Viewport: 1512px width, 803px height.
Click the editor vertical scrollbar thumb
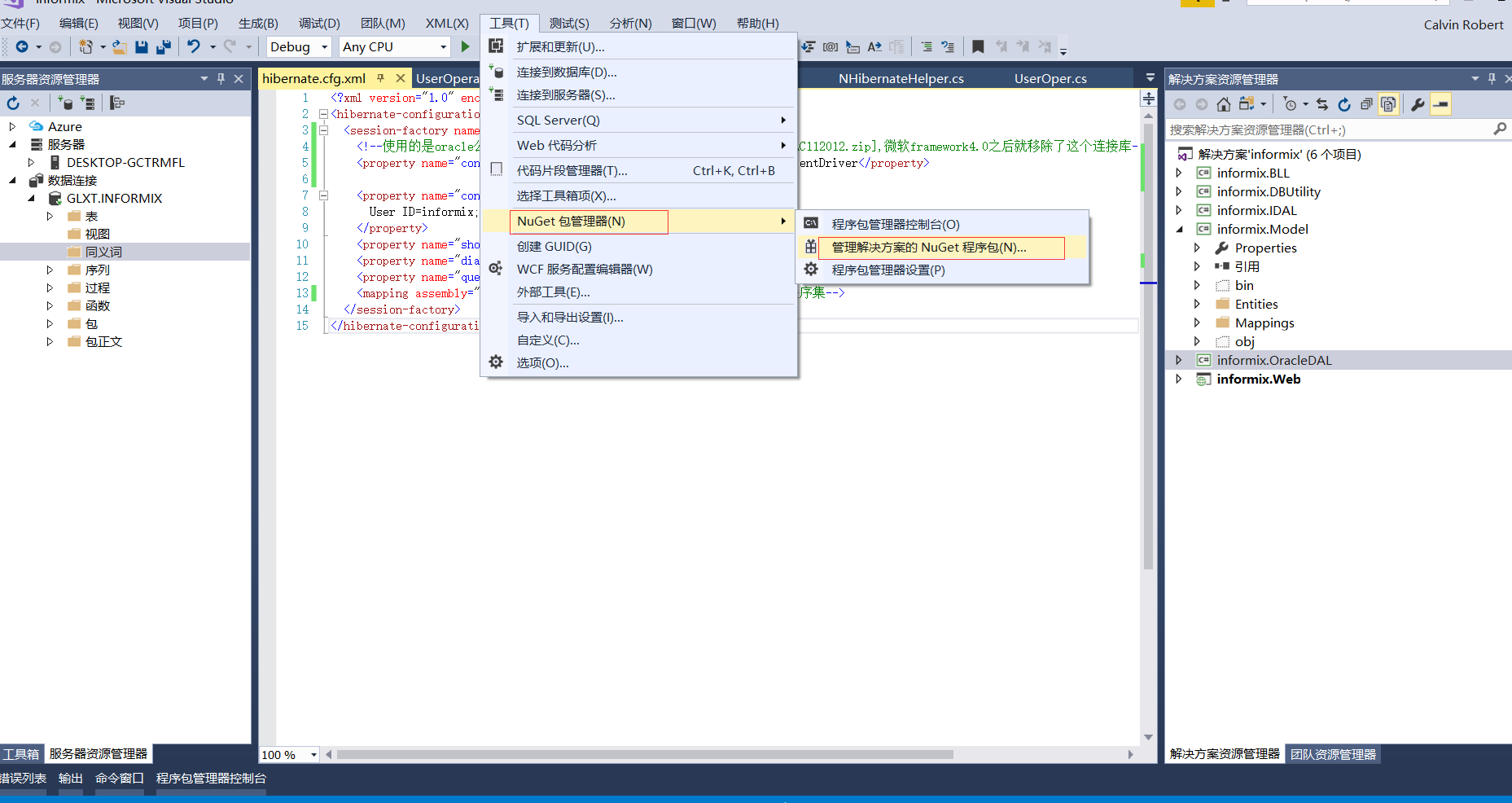pos(1148,346)
